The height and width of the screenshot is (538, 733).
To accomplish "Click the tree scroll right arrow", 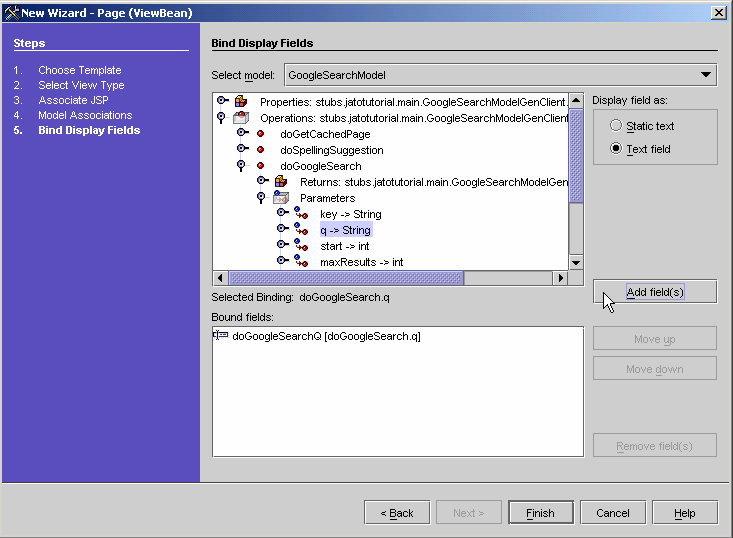I will pos(561,278).
